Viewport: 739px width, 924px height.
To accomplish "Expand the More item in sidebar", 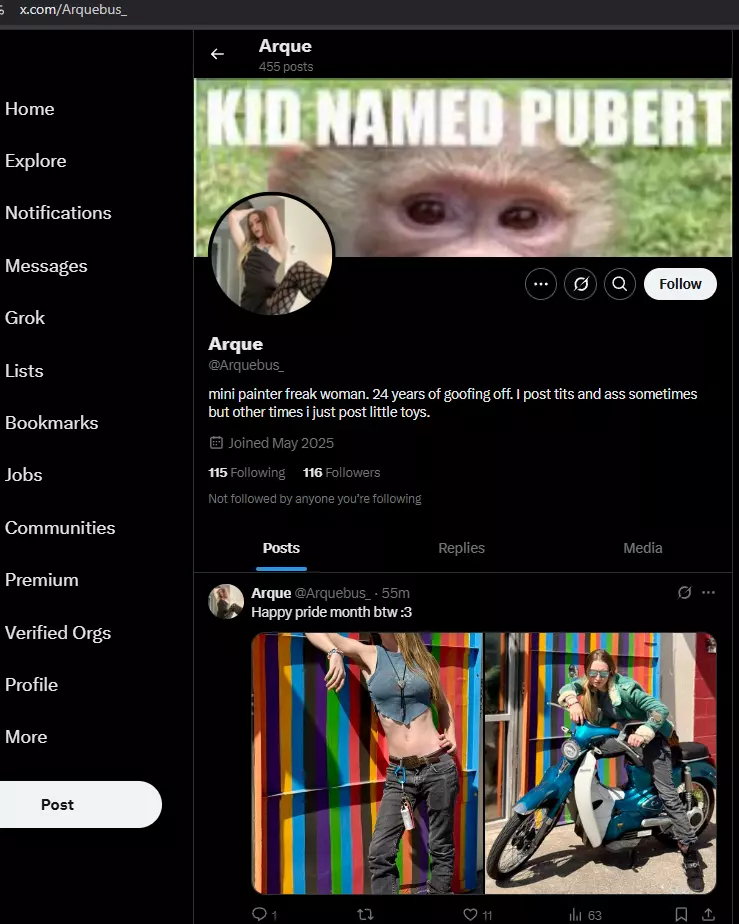I will pyautogui.click(x=26, y=737).
